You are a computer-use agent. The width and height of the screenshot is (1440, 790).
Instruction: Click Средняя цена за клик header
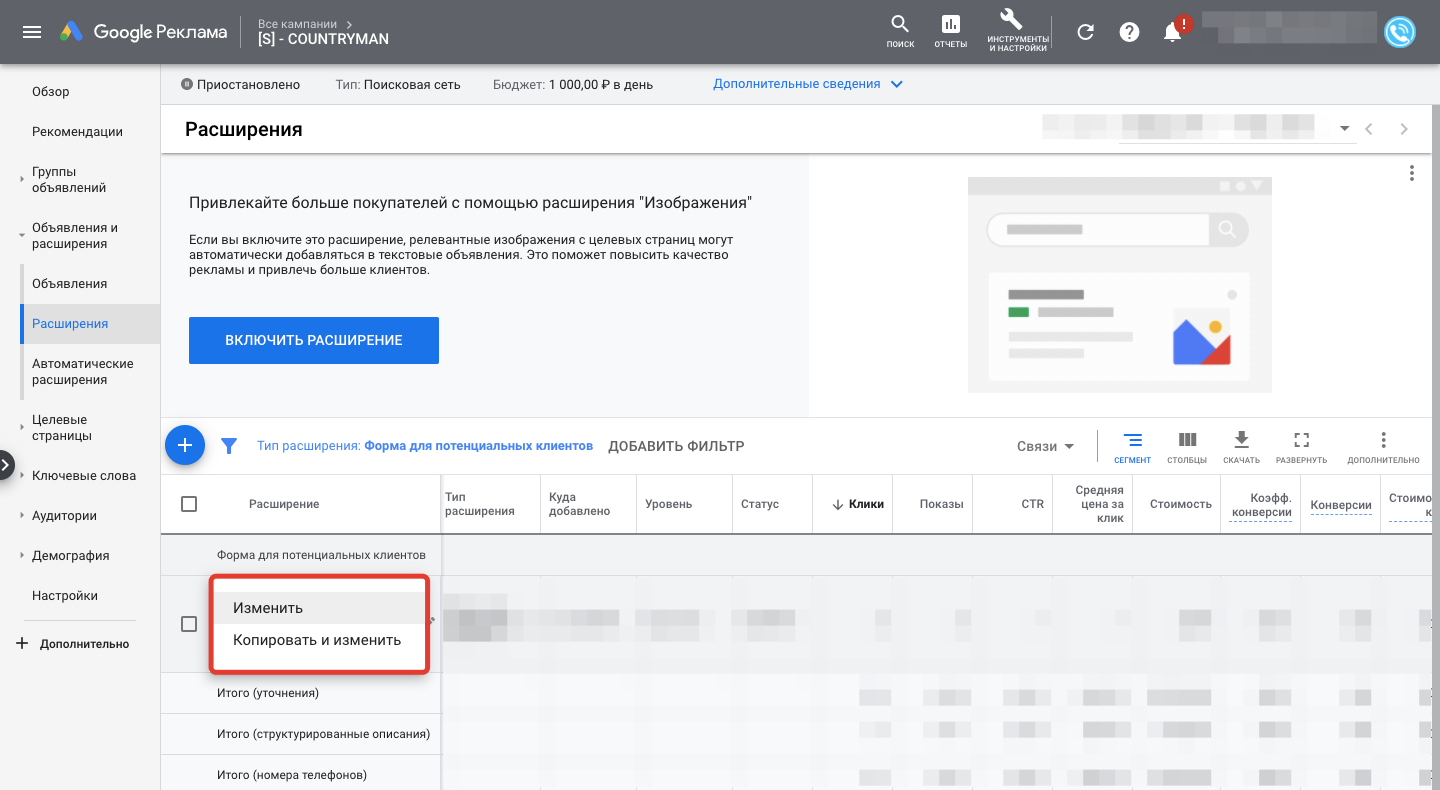click(1099, 504)
